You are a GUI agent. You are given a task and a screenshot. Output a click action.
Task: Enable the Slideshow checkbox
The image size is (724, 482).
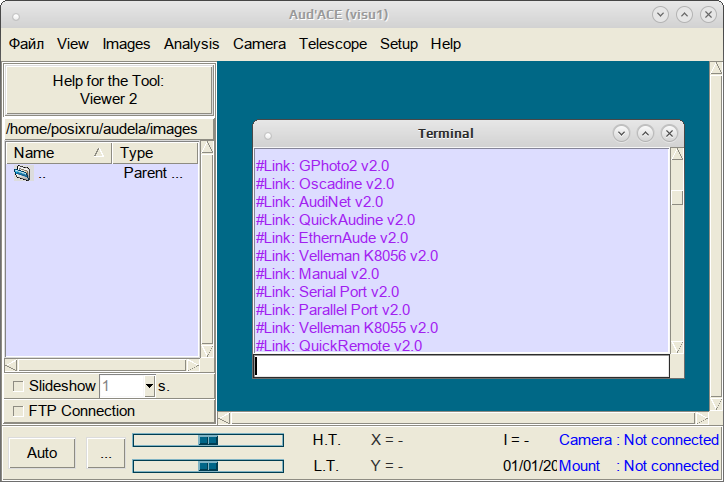[18, 386]
